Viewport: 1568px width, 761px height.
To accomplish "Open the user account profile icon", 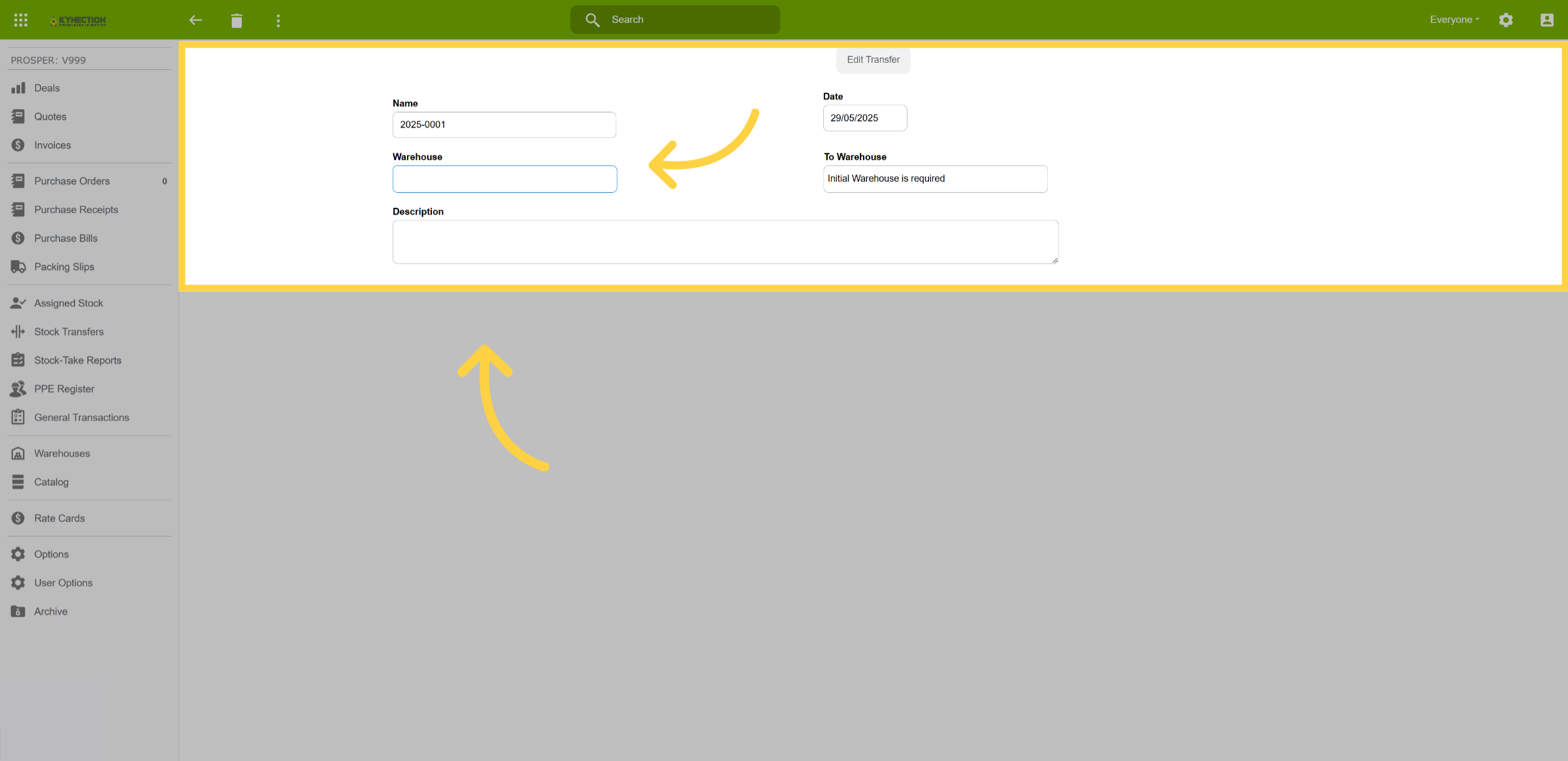I will click(1546, 20).
